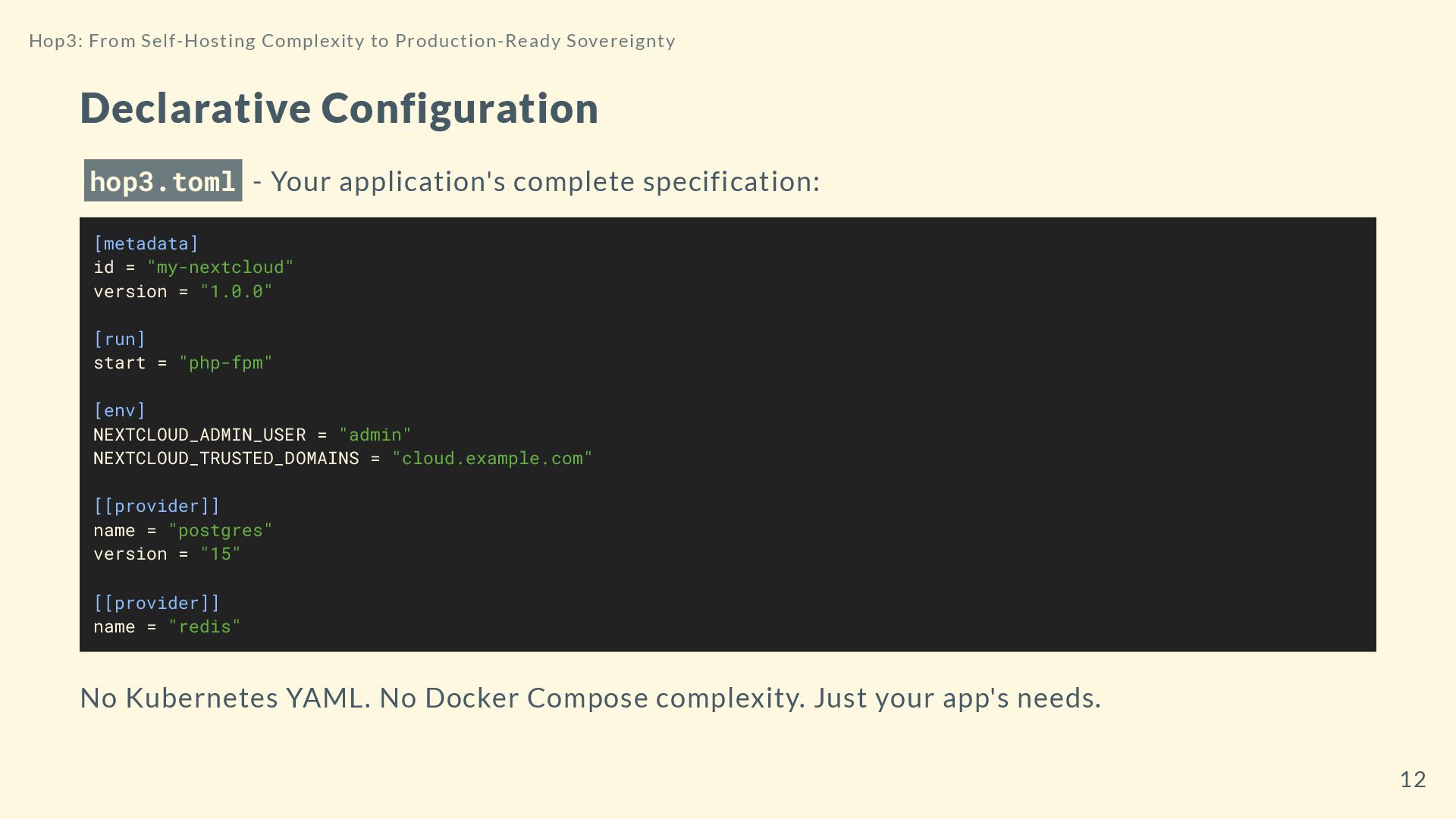Select the hop3.toml filename badge
The image size is (1456, 819).
pyautogui.click(x=163, y=181)
